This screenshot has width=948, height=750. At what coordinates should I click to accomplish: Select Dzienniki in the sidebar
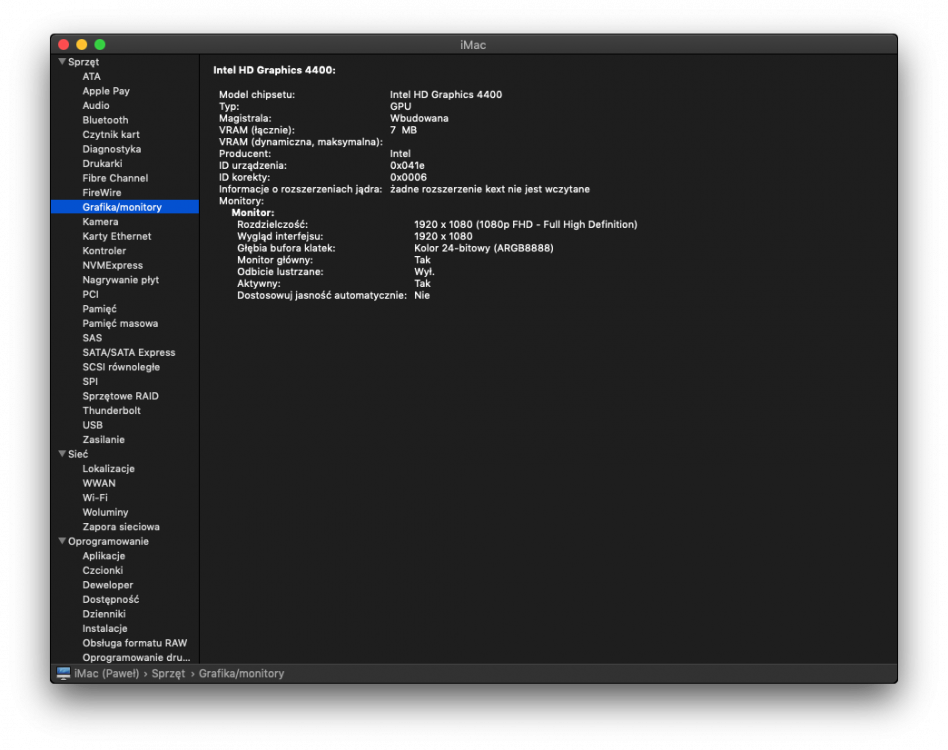point(104,613)
